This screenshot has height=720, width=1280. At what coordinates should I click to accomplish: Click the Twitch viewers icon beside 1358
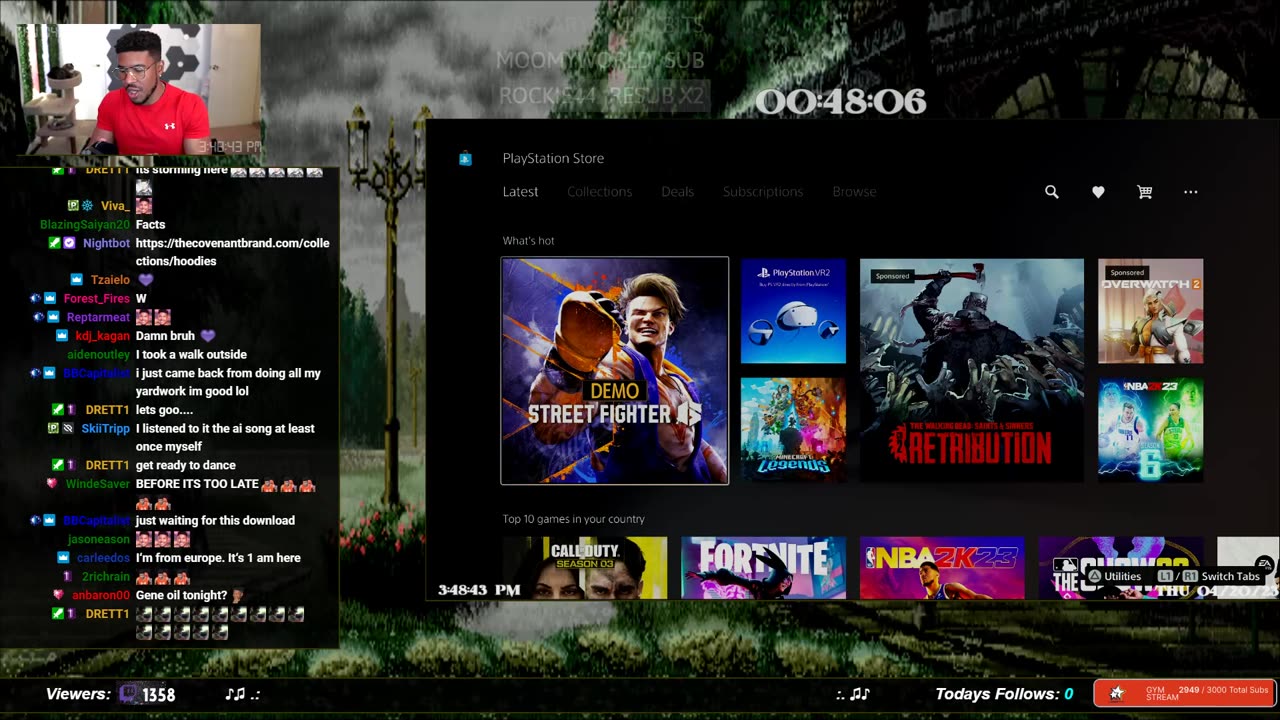129,694
